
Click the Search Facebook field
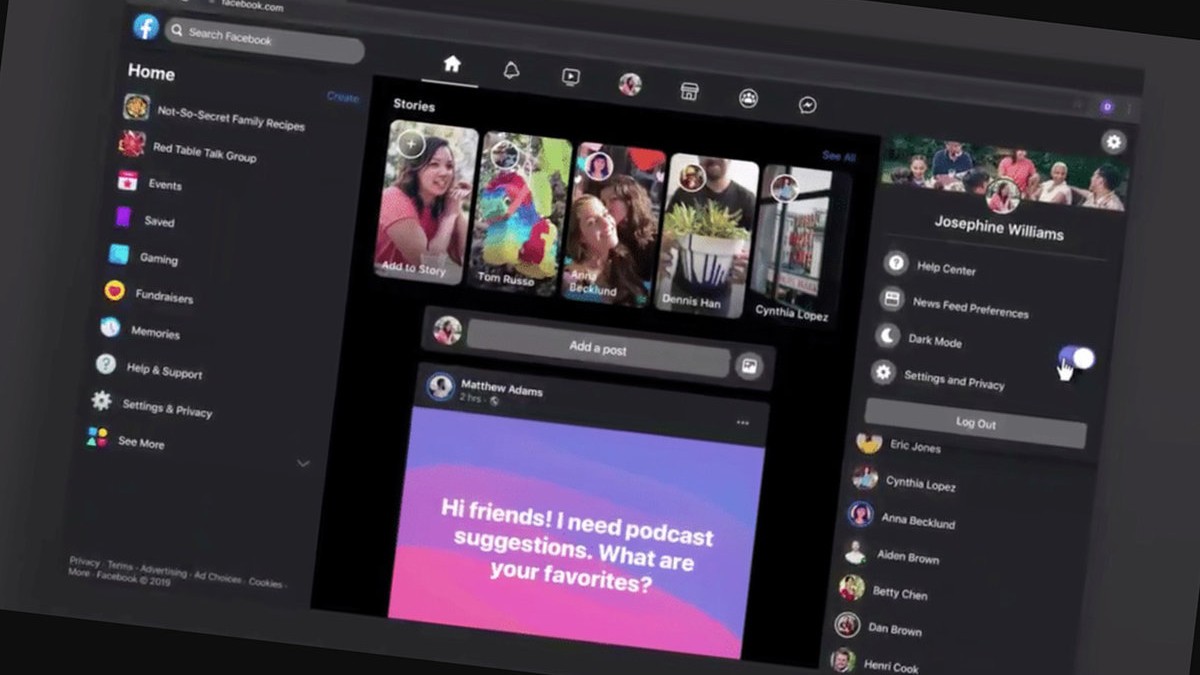pos(265,41)
